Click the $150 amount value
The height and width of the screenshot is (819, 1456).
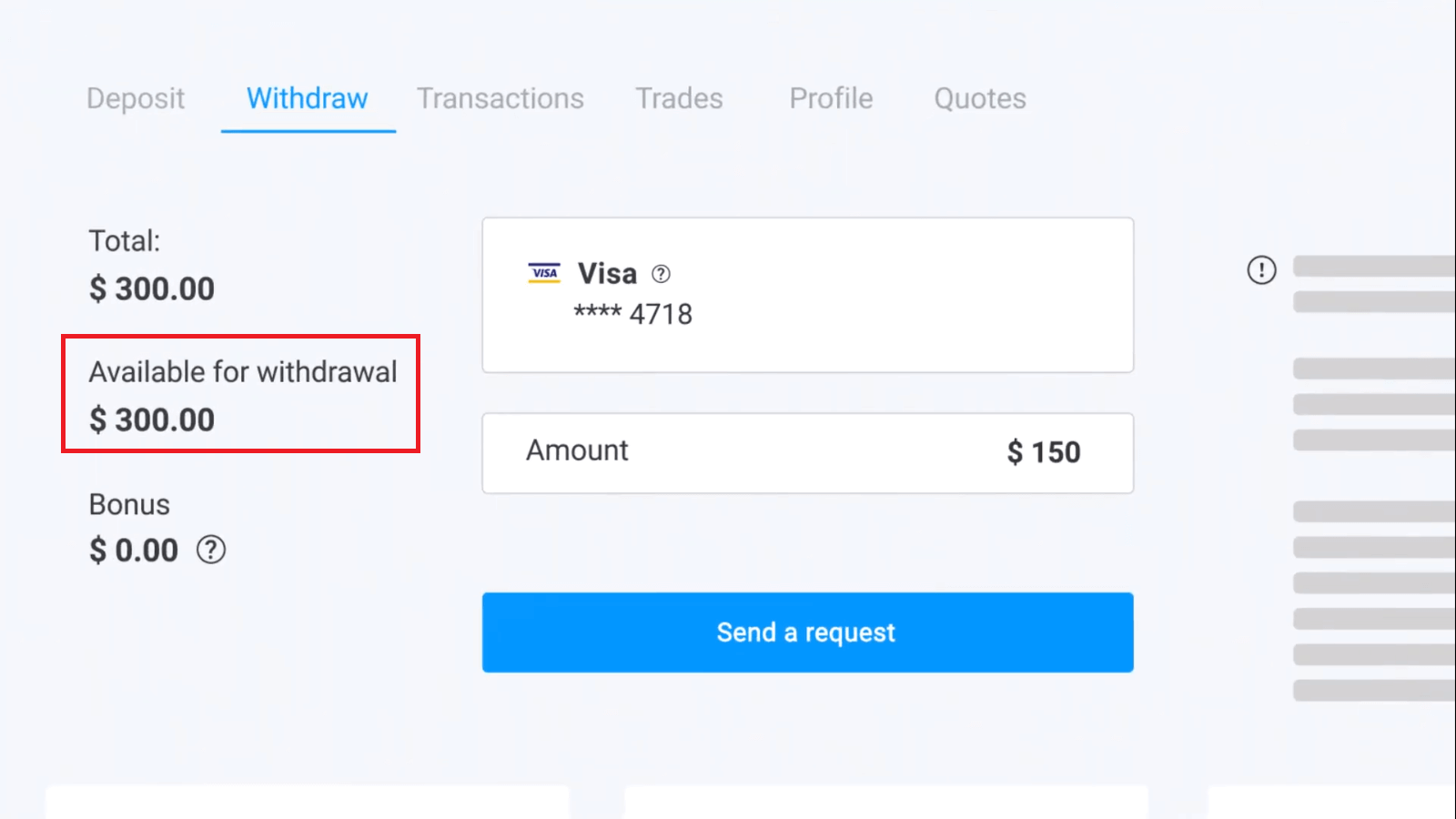[1043, 452]
